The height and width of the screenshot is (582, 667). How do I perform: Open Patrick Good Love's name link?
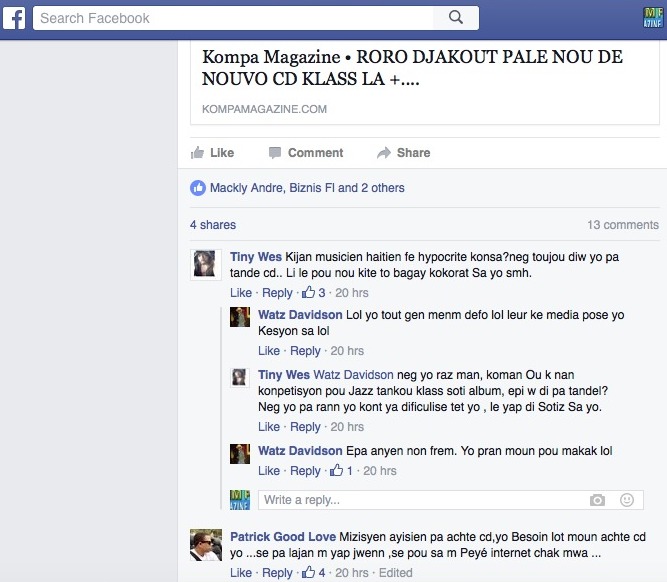click(x=283, y=537)
